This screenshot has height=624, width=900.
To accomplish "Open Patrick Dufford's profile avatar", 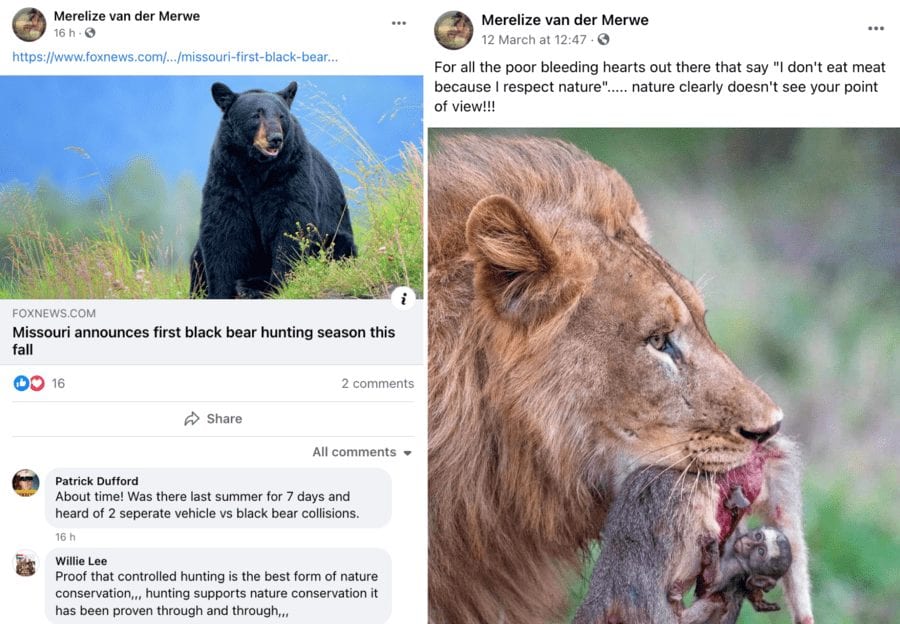I will point(26,483).
